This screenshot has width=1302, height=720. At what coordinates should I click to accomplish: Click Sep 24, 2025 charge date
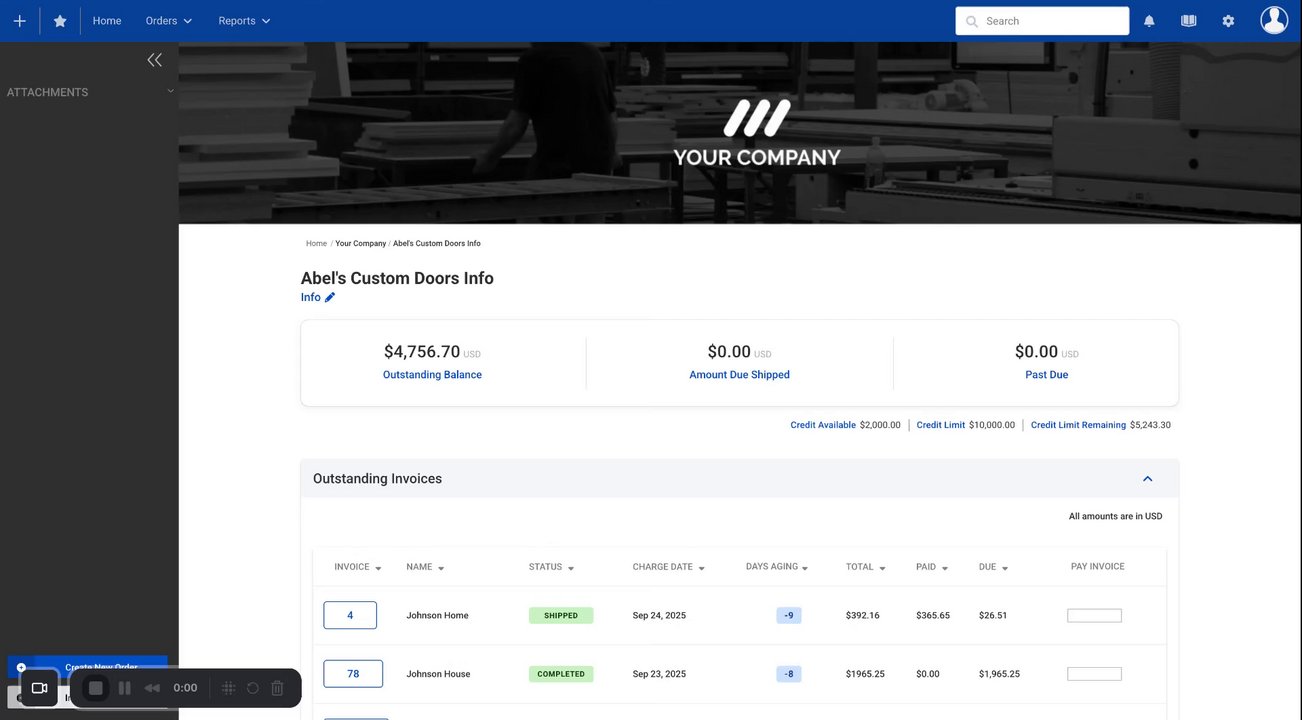[659, 616]
